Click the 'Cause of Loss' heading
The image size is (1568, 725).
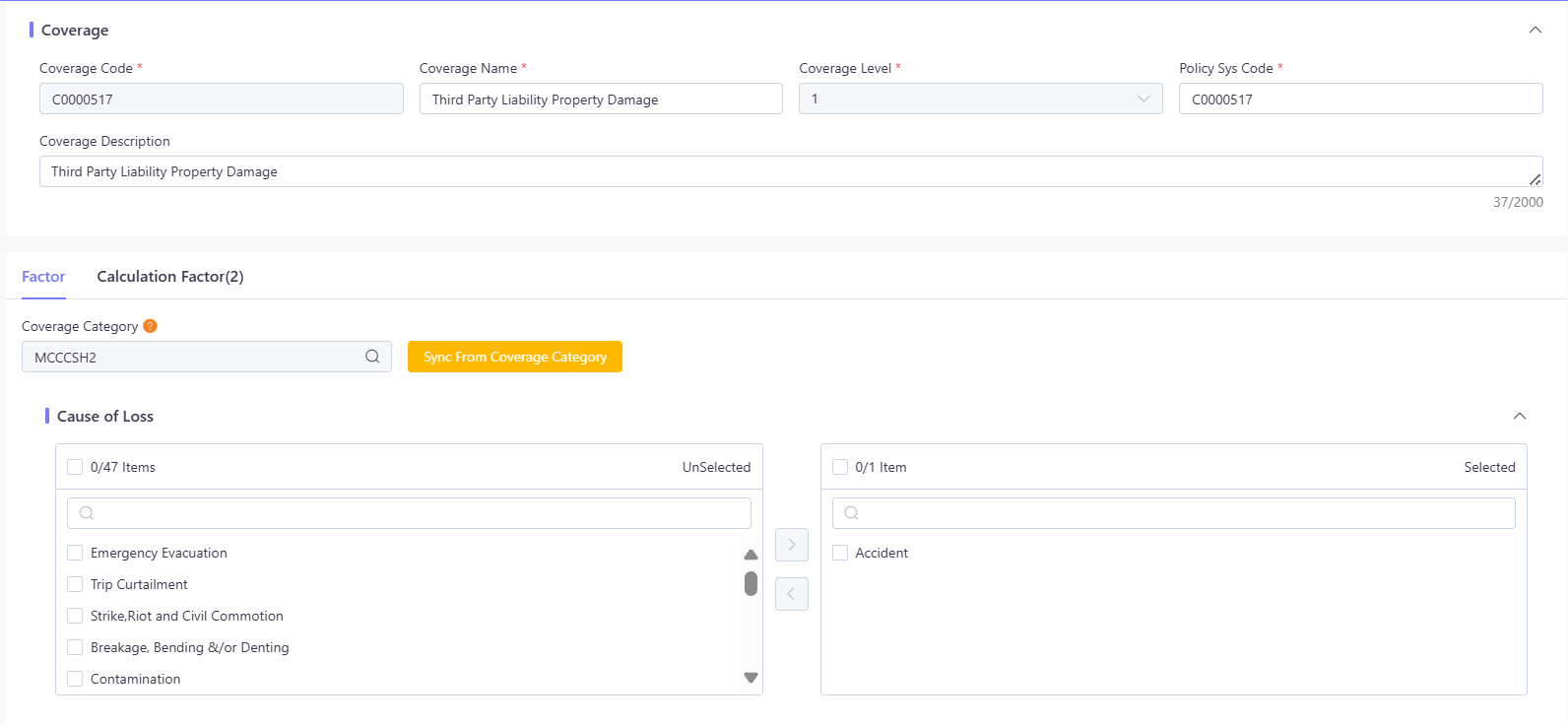[105, 416]
